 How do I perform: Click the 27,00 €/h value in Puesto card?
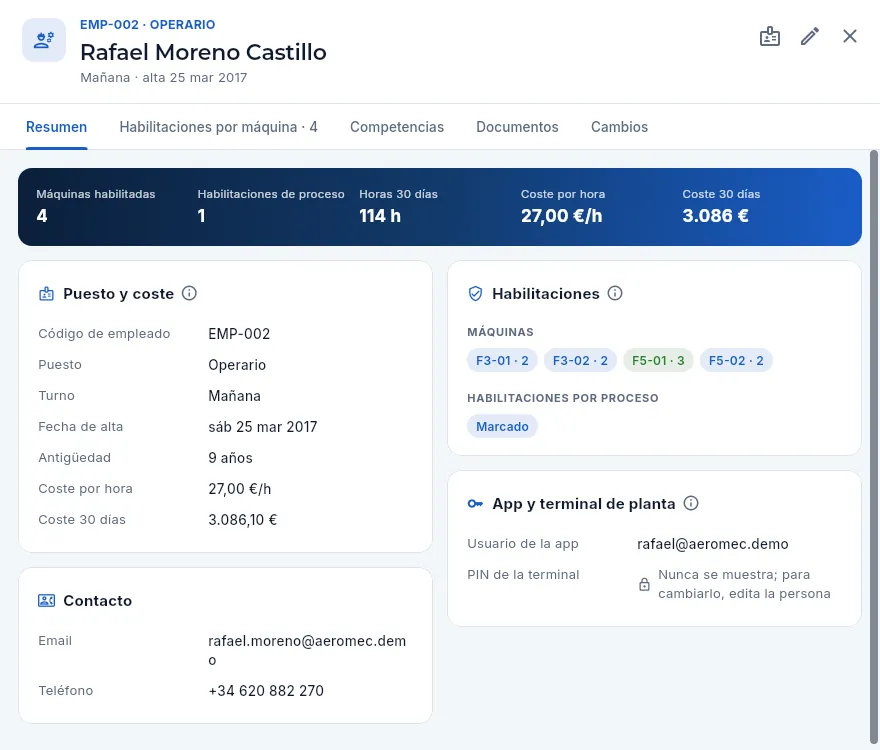[x=240, y=489]
